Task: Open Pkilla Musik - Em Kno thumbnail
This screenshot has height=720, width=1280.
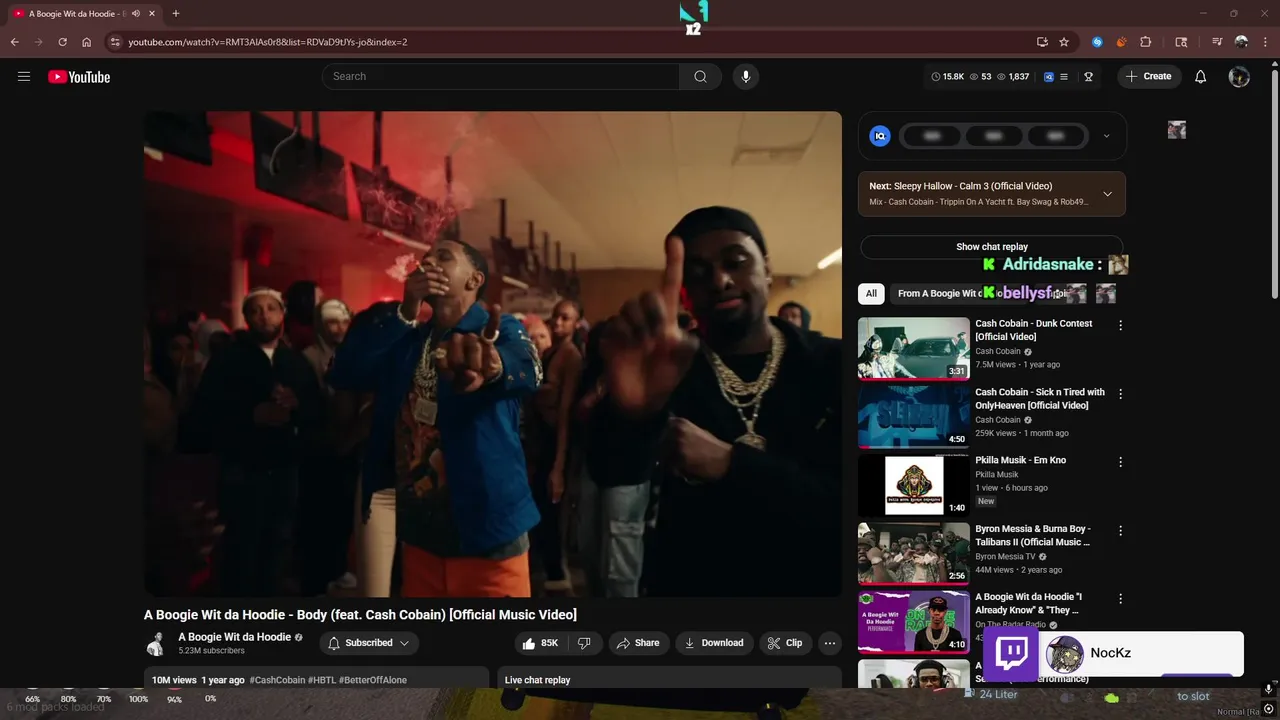Action: tap(914, 485)
